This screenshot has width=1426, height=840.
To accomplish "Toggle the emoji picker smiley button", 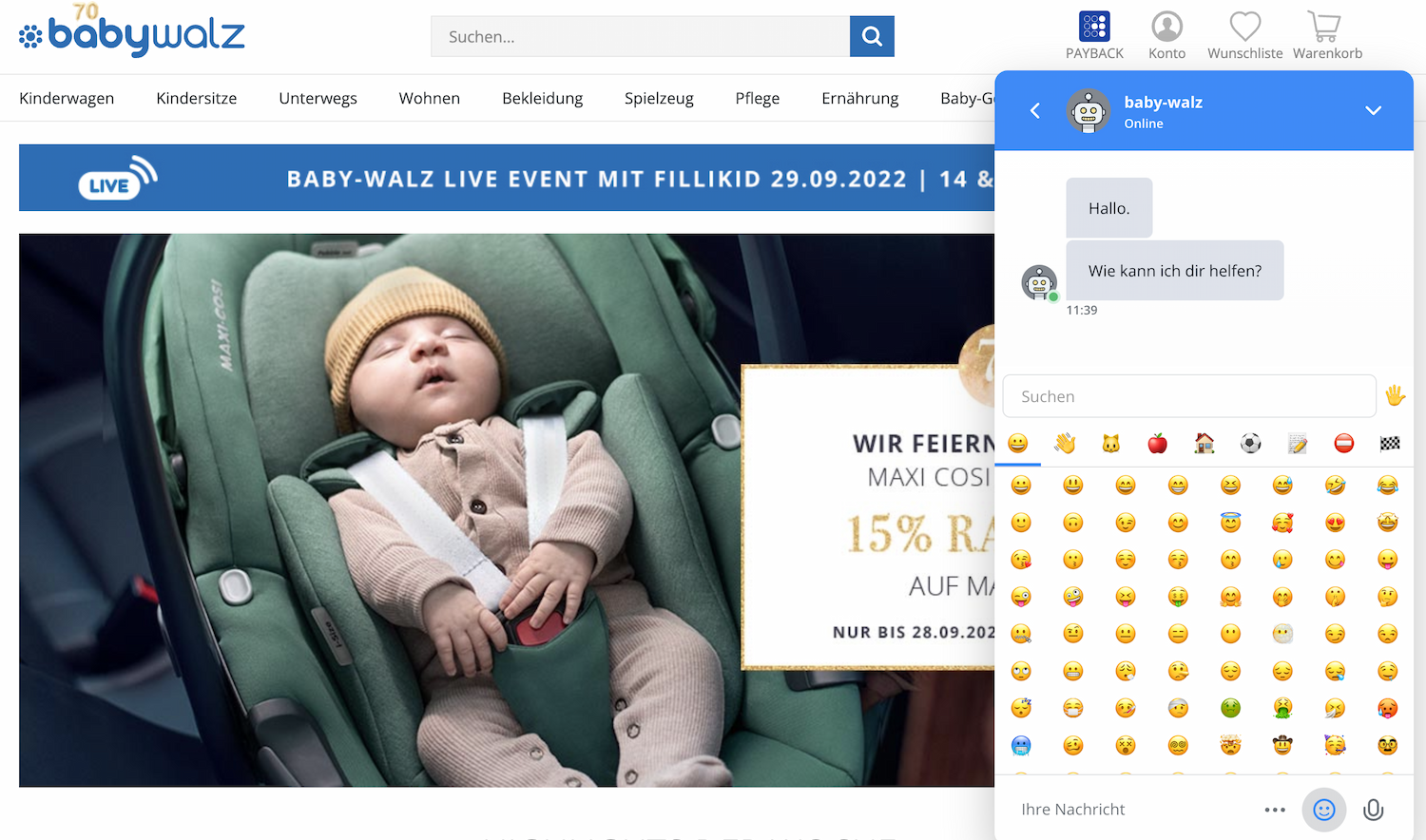I will [x=1324, y=810].
